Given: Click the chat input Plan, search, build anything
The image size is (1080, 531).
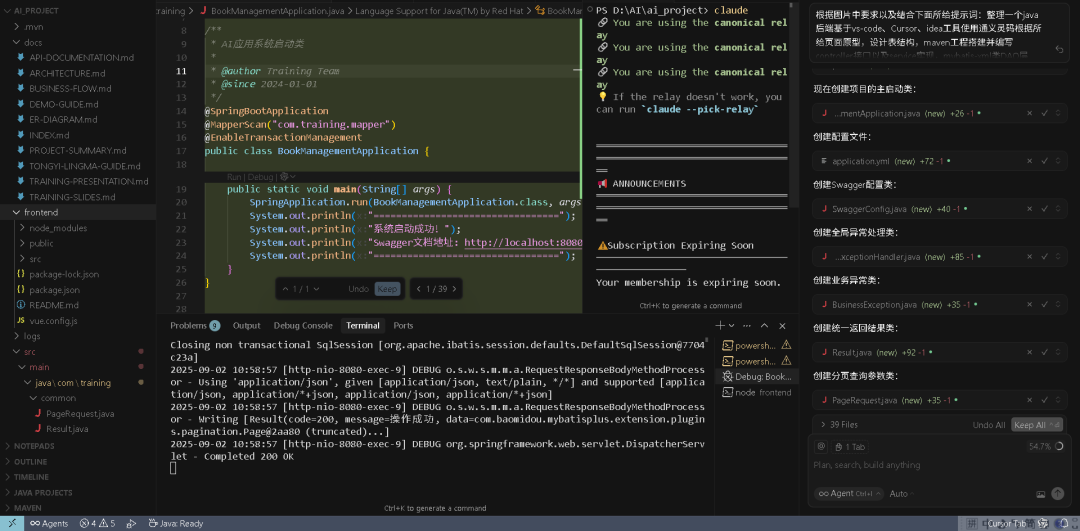Looking at the screenshot, I should [939, 465].
